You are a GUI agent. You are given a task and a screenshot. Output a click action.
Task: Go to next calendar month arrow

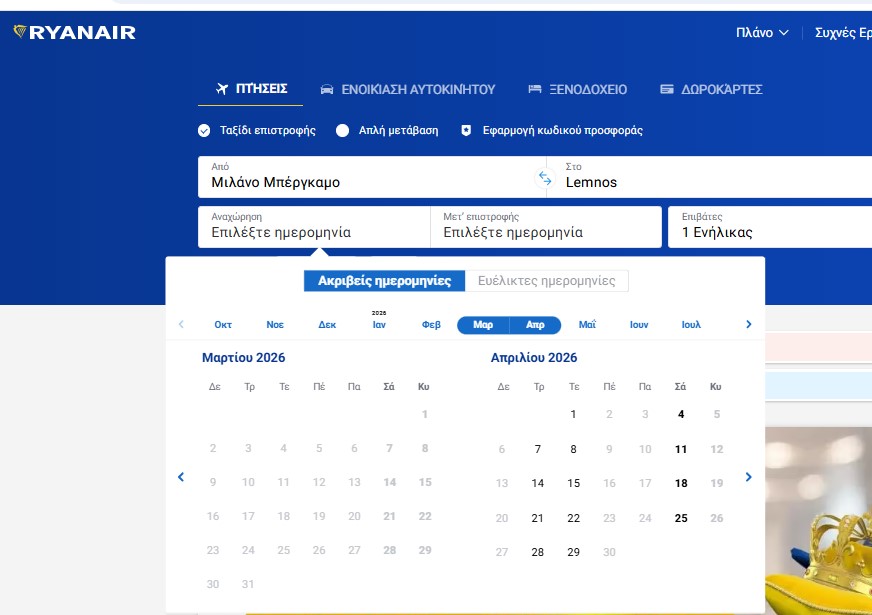(748, 477)
